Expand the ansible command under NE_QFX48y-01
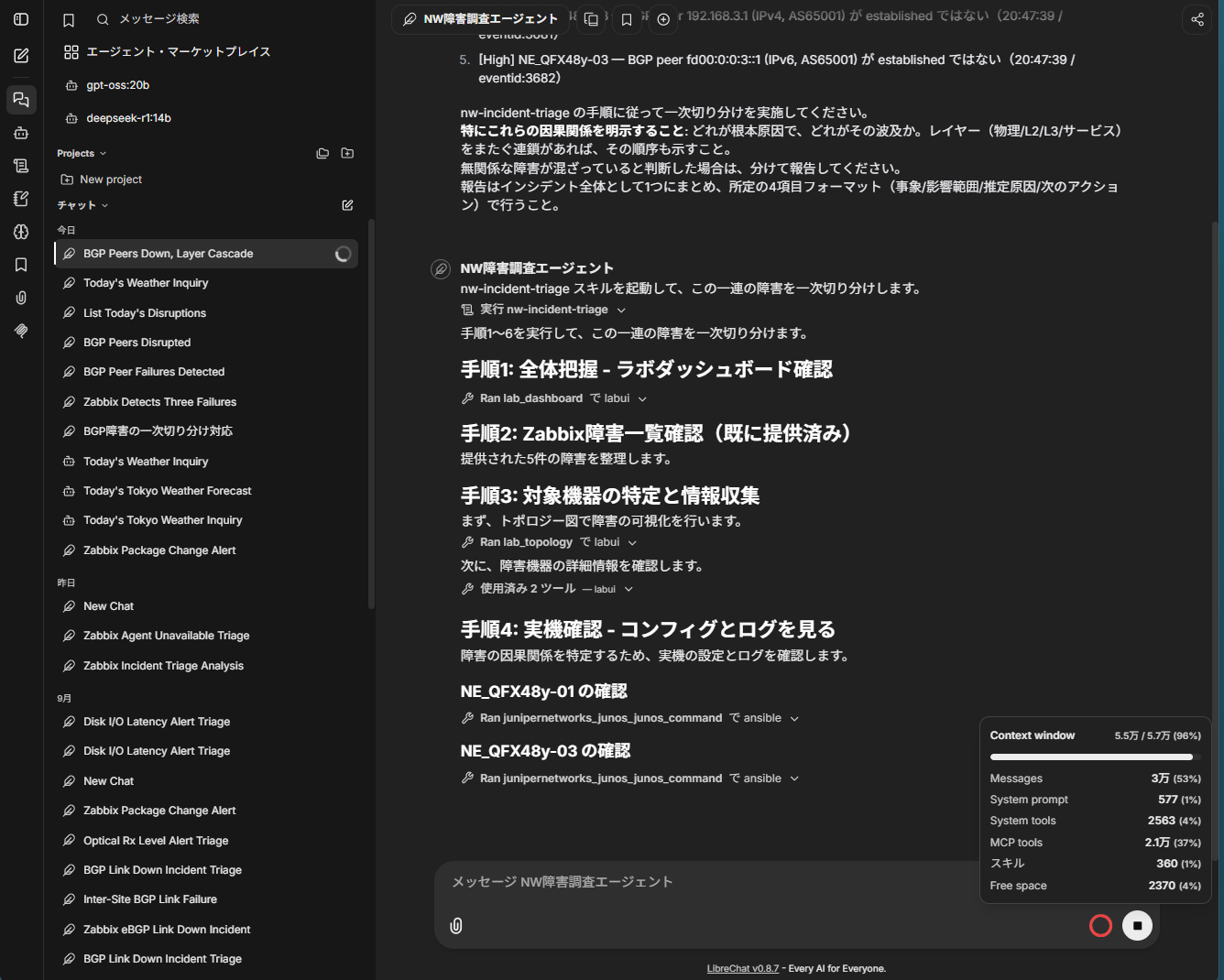Screen dimensions: 1224x980 630,718
